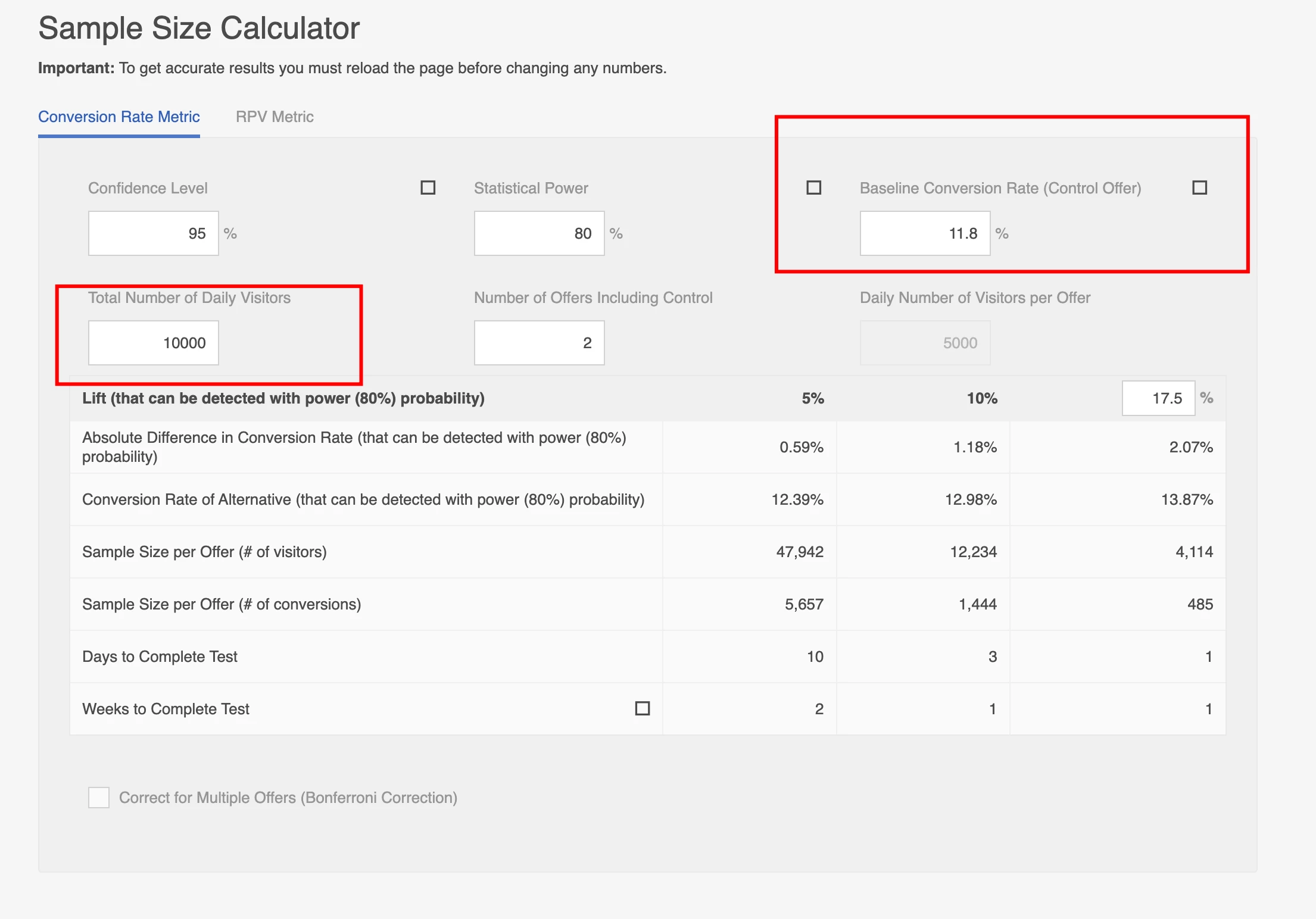
Task: Switch to the RPV Metric tab
Action: (x=275, y=117)
